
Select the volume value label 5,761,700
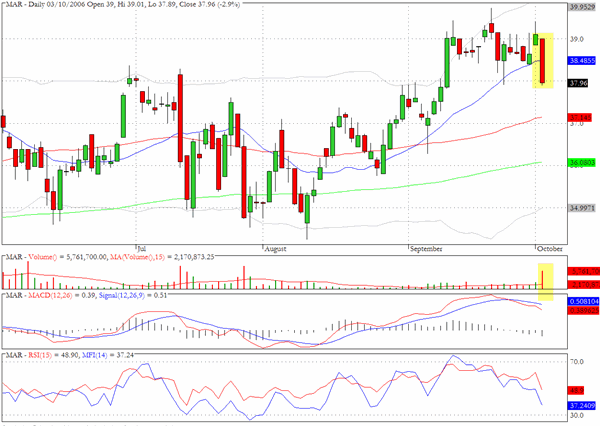[584, 271]
